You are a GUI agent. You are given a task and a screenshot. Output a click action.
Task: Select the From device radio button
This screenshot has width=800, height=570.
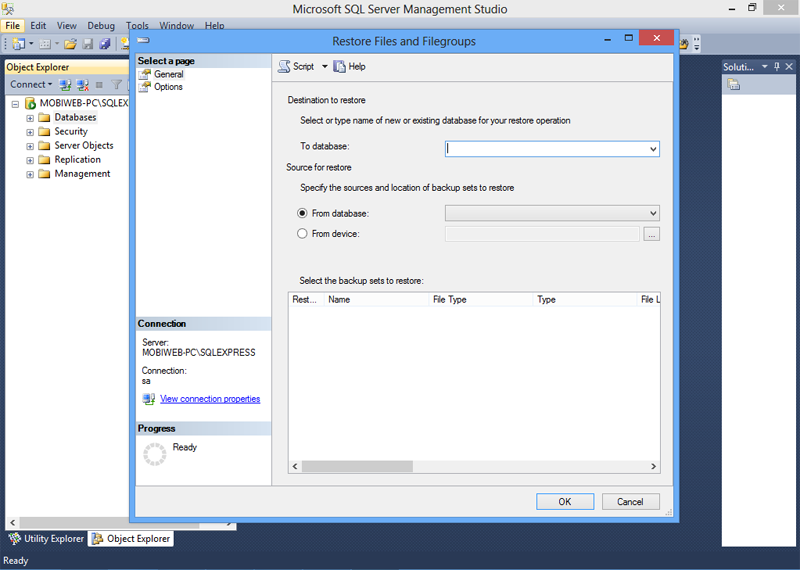tap(302, 233)
